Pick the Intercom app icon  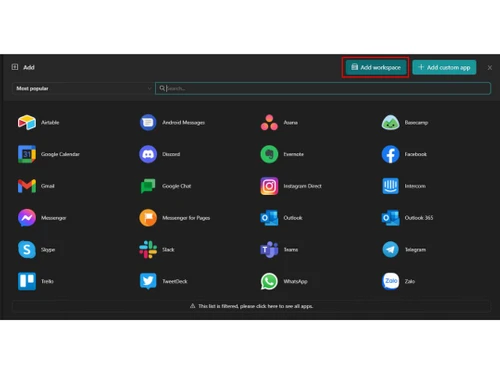tap(390, 186)
